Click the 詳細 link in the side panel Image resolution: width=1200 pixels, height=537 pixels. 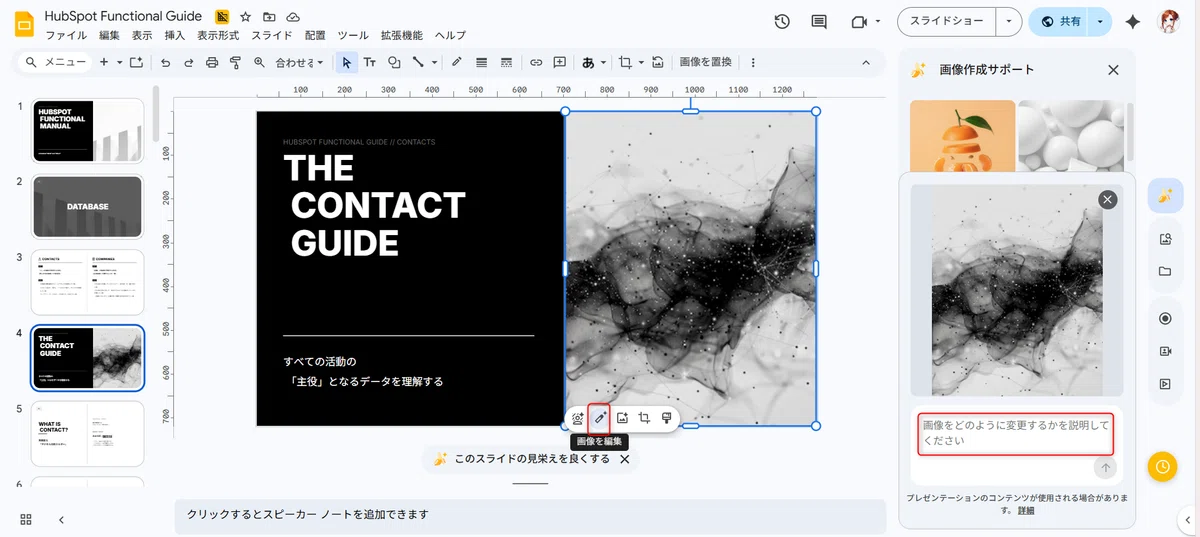(x=1026, y=510)
